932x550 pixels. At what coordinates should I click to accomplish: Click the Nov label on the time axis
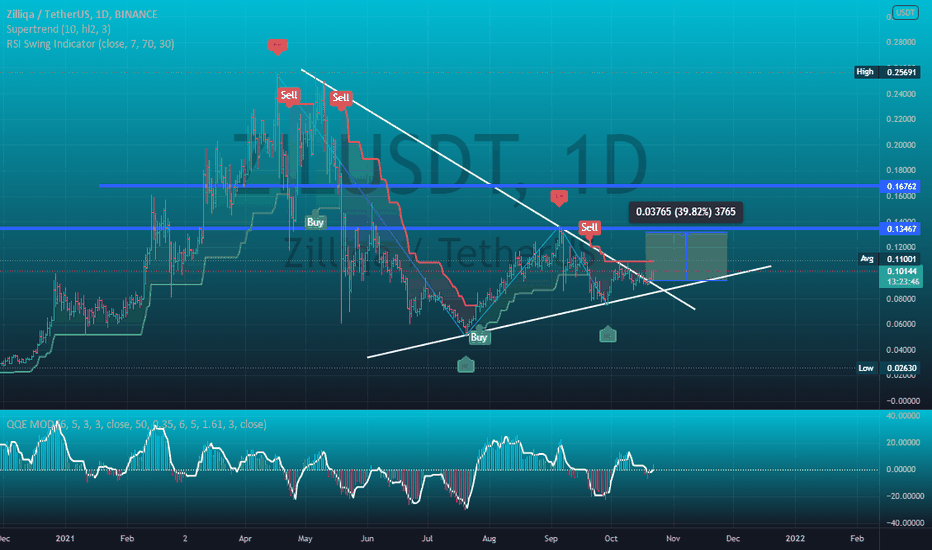(x=673, y=539)
